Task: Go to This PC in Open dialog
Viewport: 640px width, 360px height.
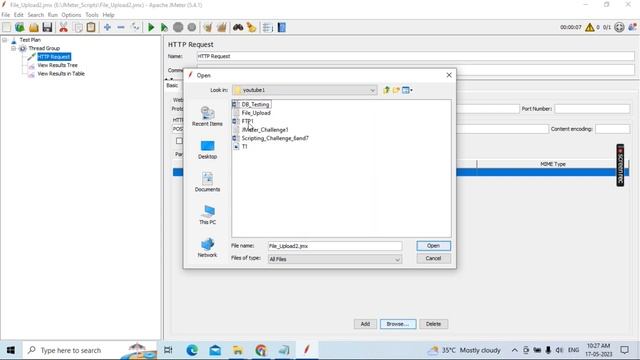Action: tap(207, 215)
